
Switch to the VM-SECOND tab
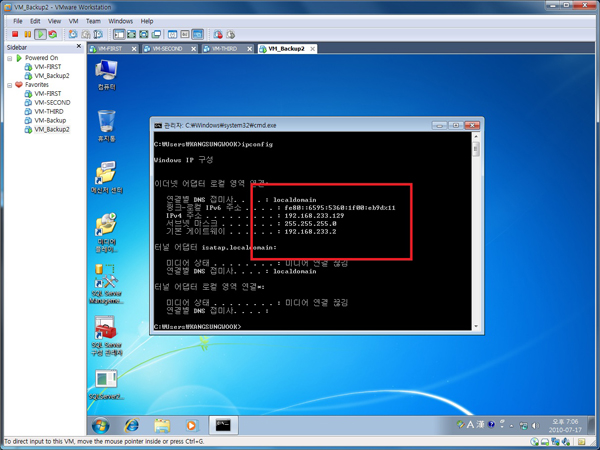[167, 49]
